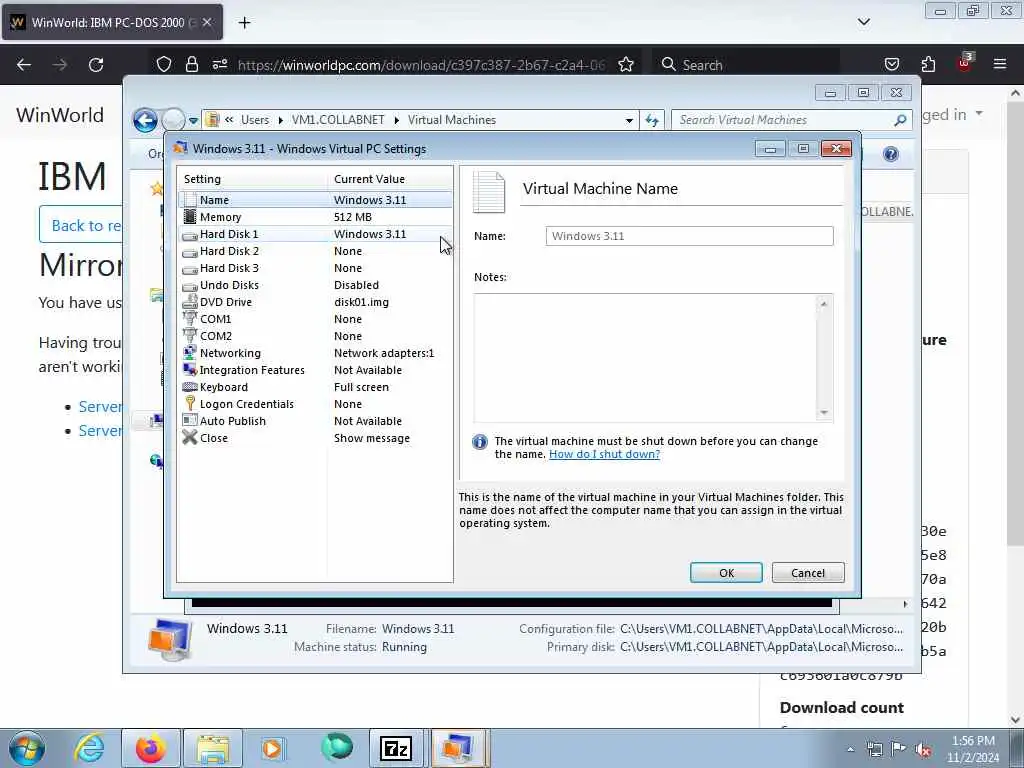Open a new Firefox tab
This screenshot has width=1024, height=768.
click(244, 23)
